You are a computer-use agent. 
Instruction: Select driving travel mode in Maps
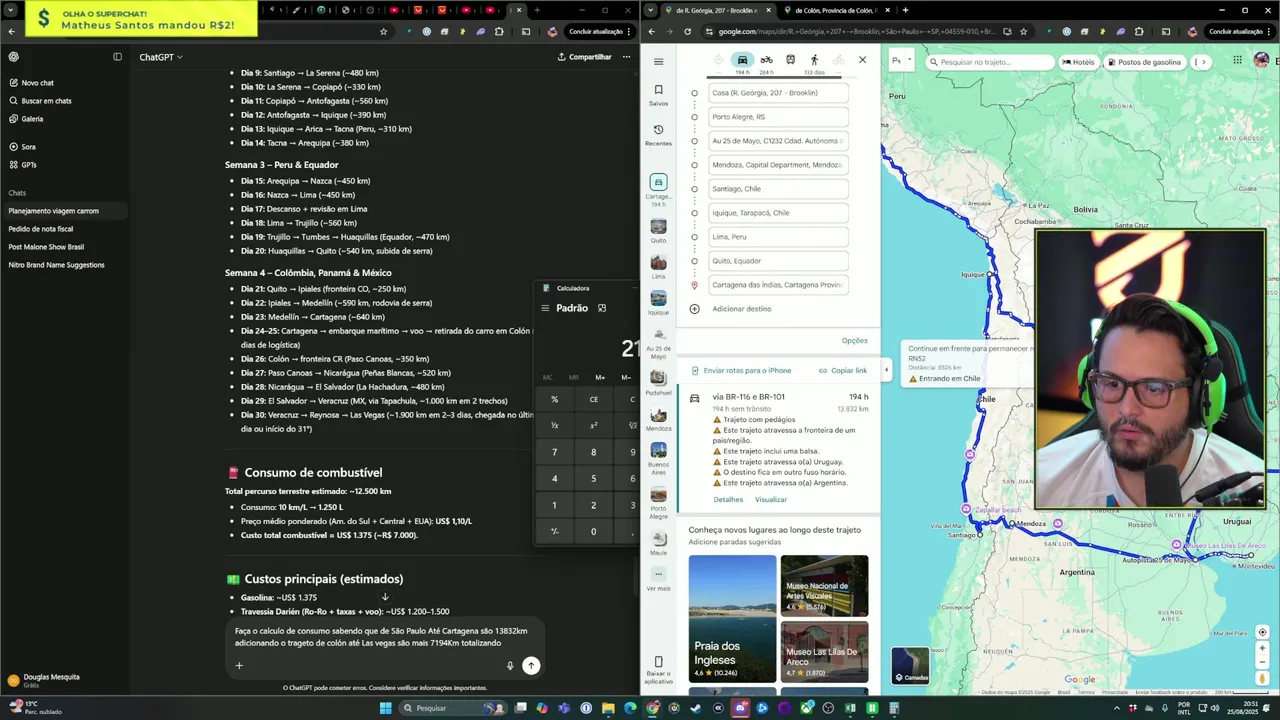coord(742,61)
